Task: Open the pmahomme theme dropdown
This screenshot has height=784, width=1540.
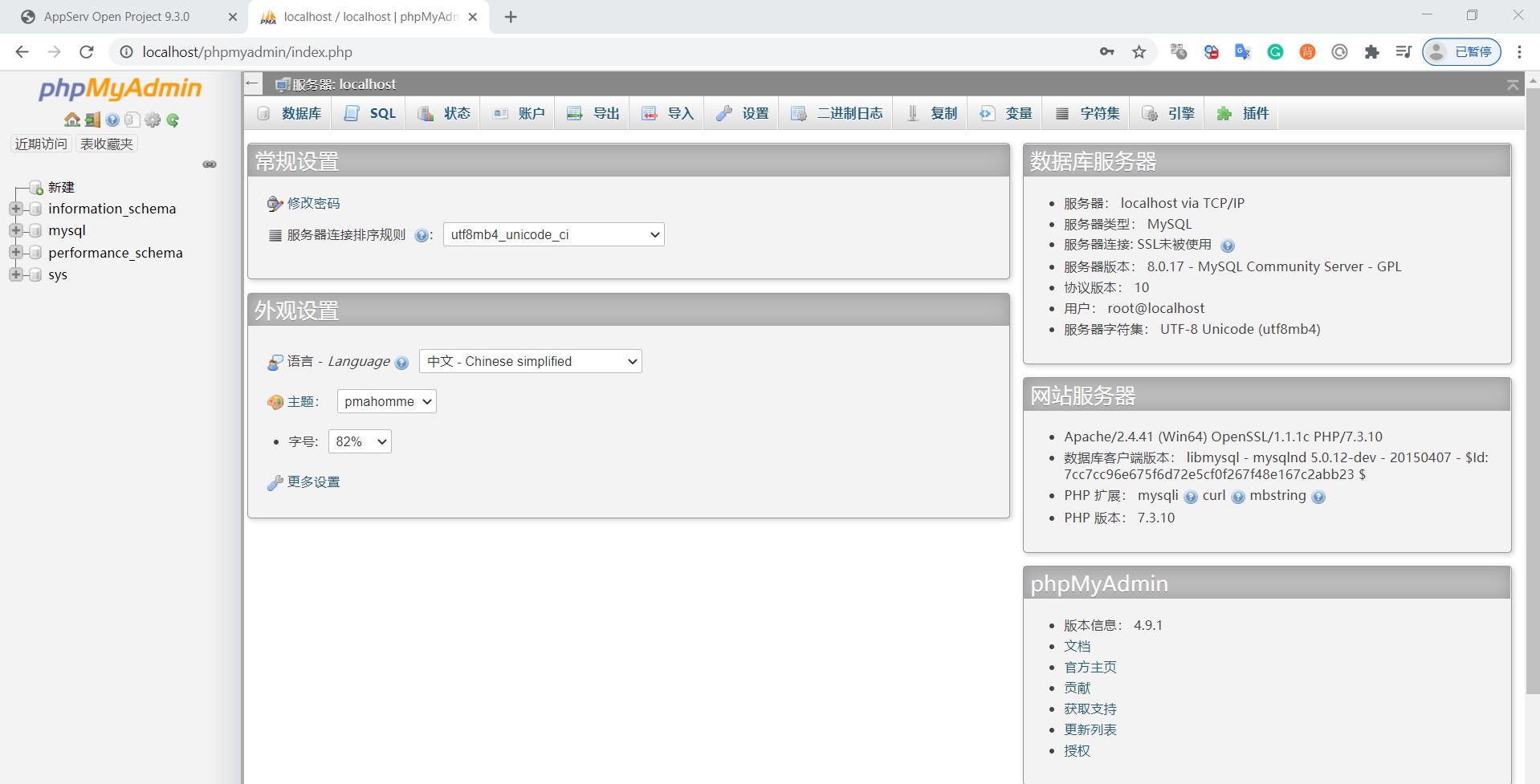Action: [386, 401]
